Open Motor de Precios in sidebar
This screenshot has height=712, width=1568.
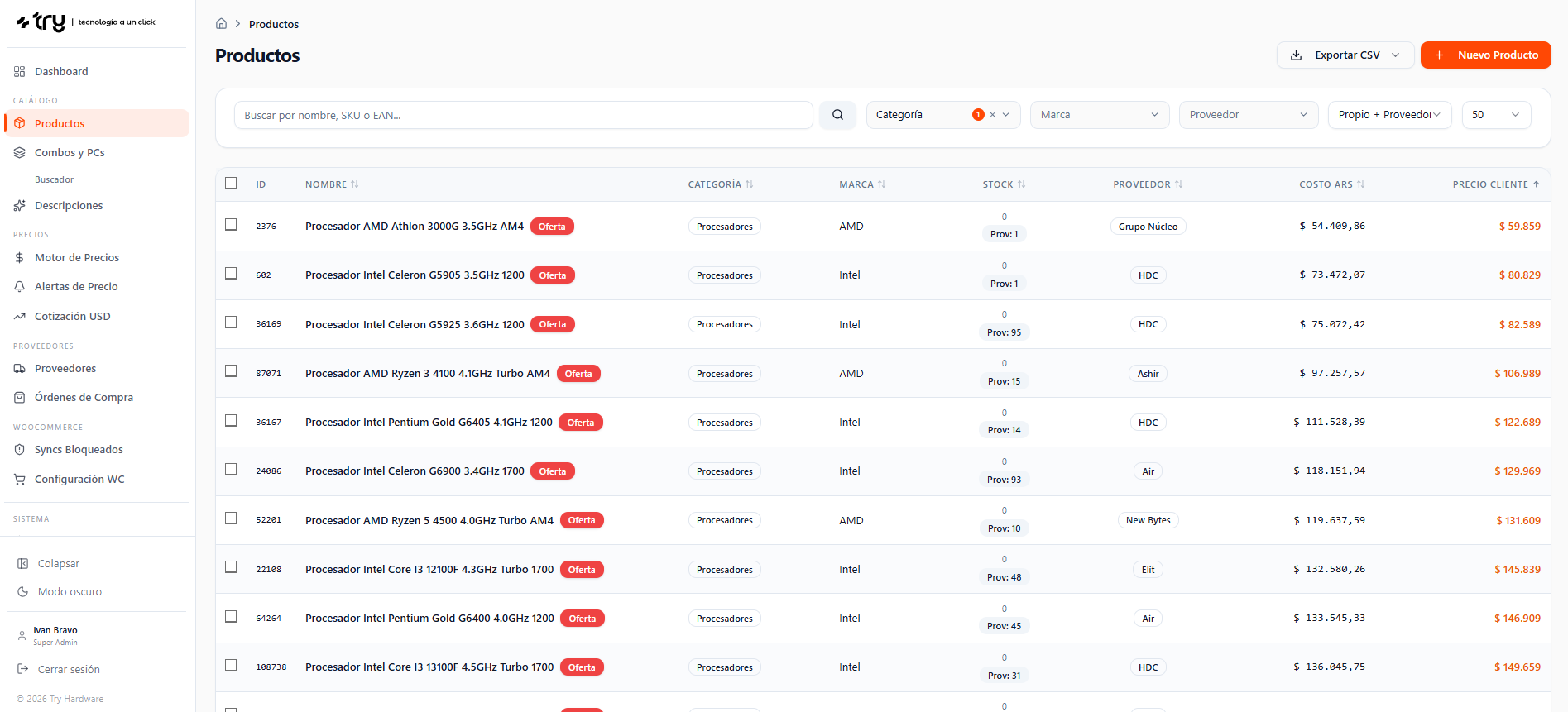point(77,258)
